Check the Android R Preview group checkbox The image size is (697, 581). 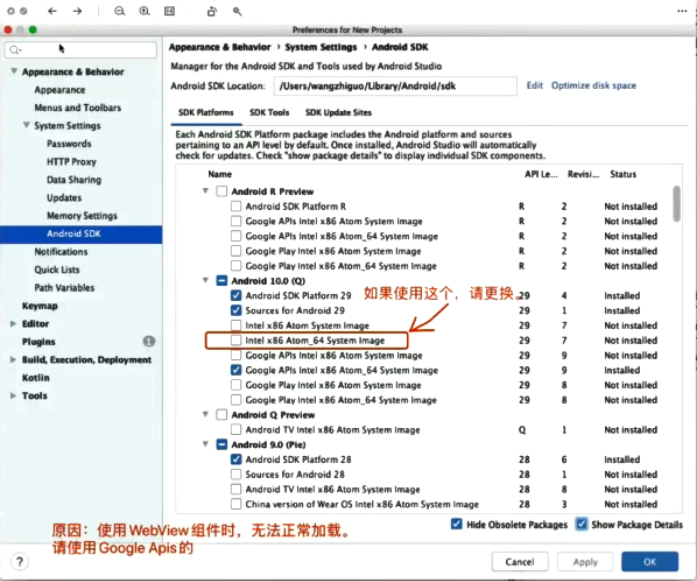pyautogui.click(x=221, y=192)
